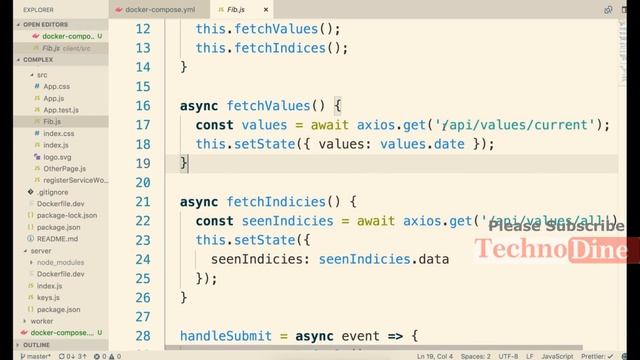Click the master branch status item
This screenshot has height=360, width=640.
click(x=36, y=356)
